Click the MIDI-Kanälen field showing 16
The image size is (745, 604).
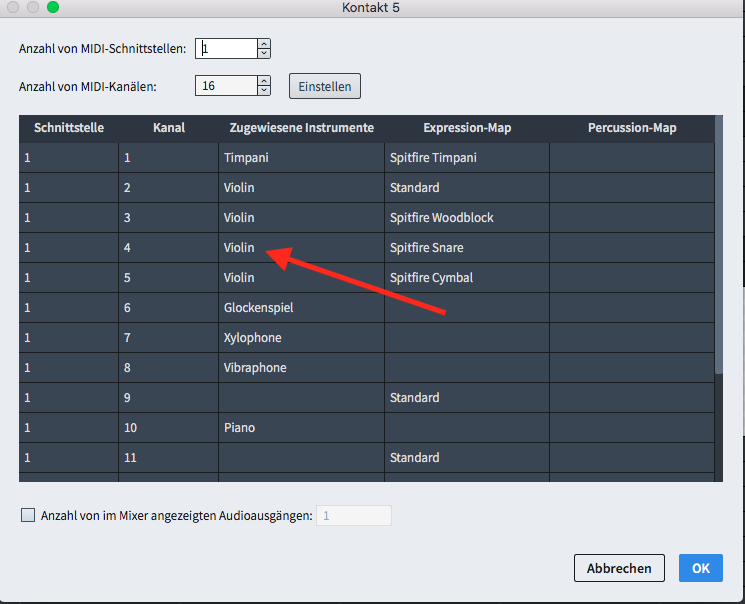click(227, 86)
